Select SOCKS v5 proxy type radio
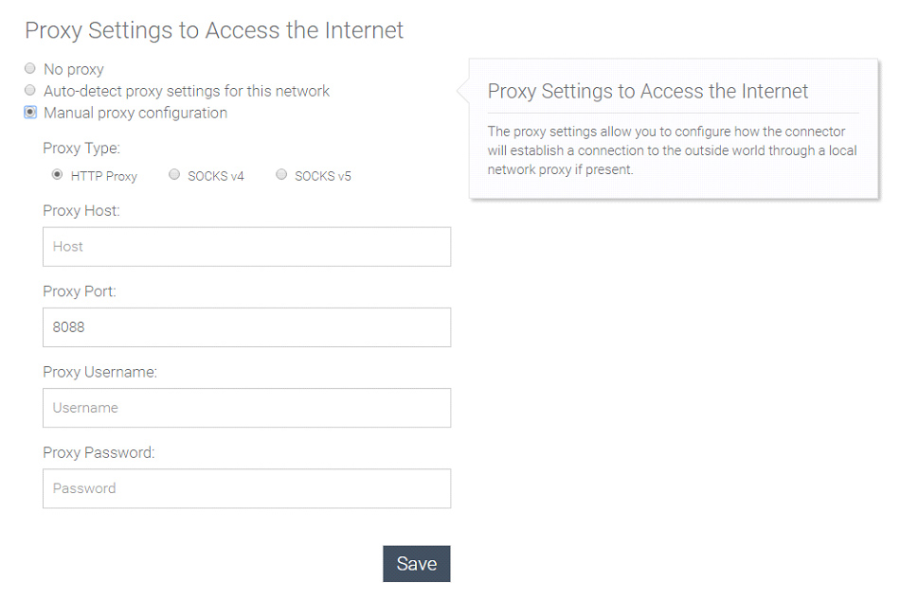Image resolution: width=900 pixels, height=598 pixels. tap(281, 174)
